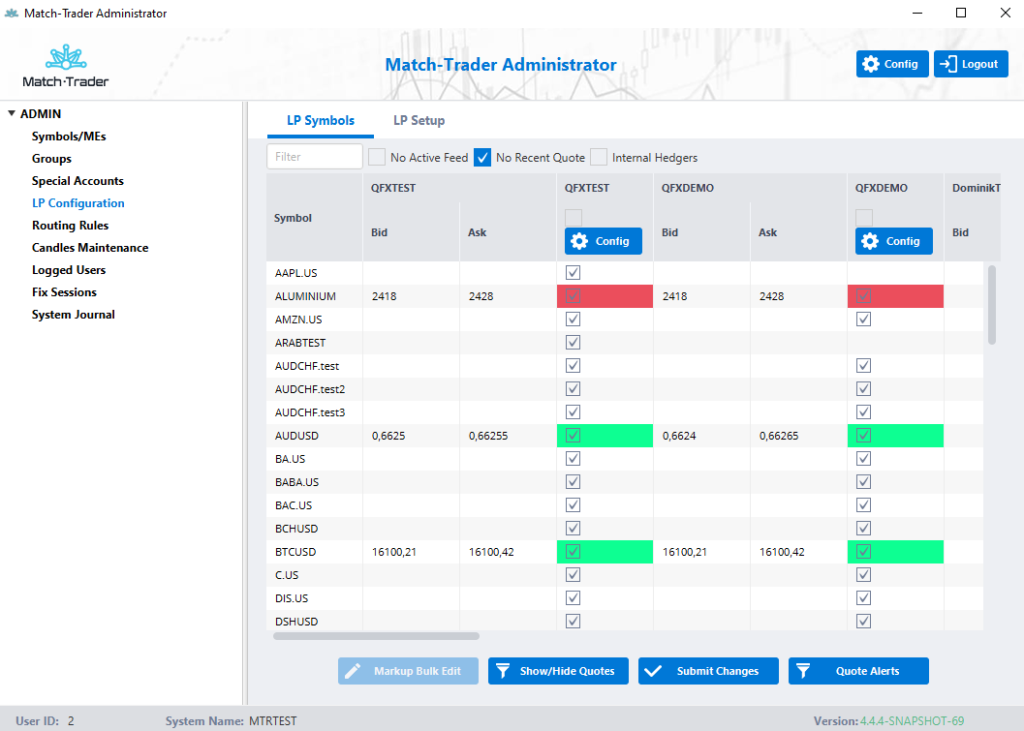Screen dimensions: 1024x731
Task: Click the System Name MTRTEST status entry
Action: click(231, 721)
